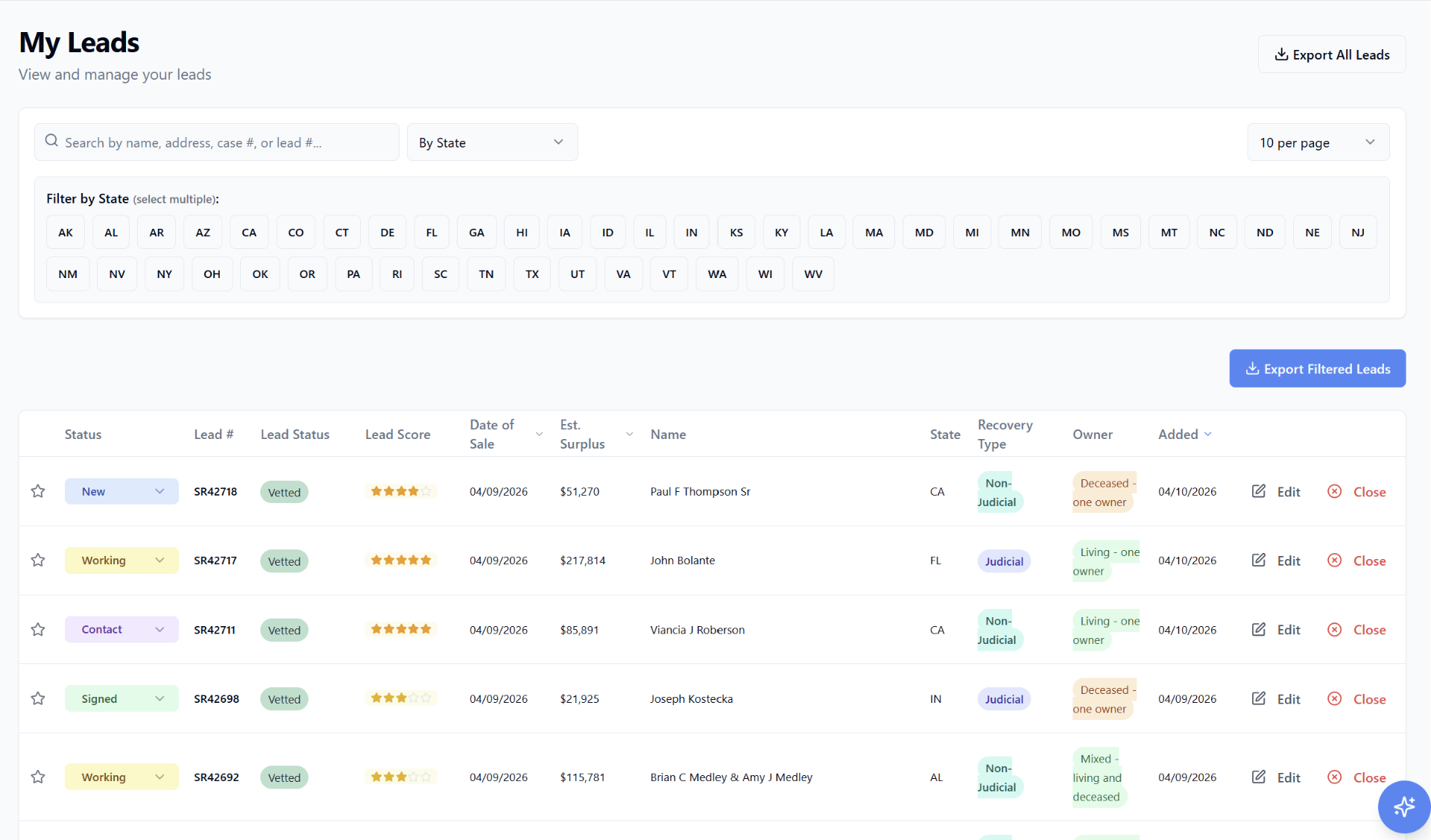Star the Paul F Thompson Sr lead

(x=38, y=491)
